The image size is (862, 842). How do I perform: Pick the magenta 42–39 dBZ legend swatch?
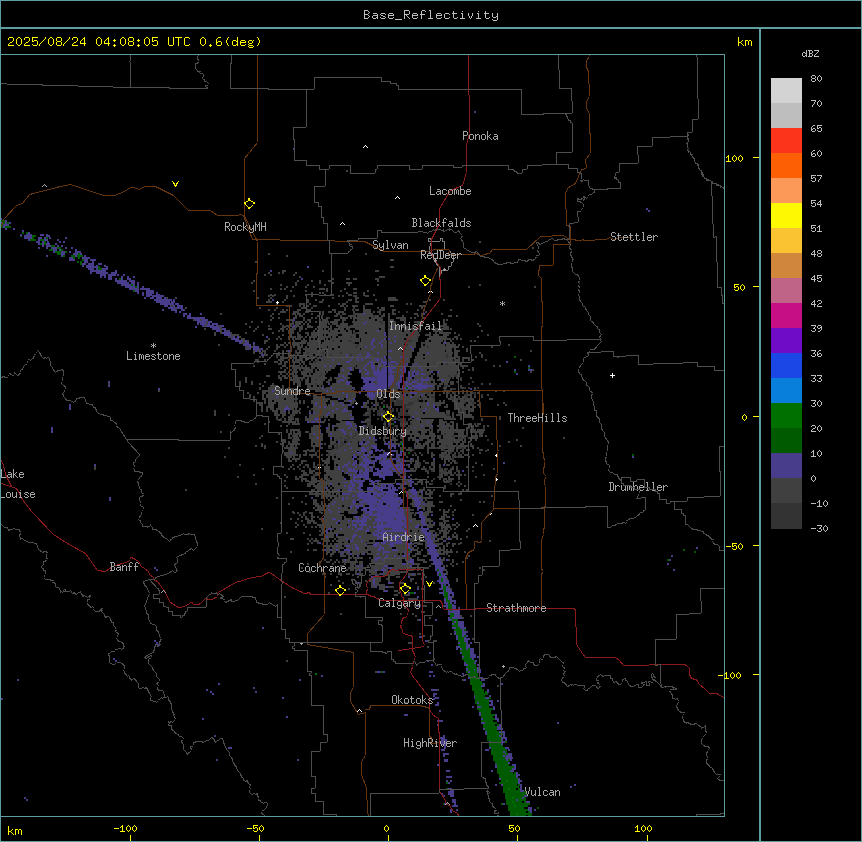(x=786, y=315)
